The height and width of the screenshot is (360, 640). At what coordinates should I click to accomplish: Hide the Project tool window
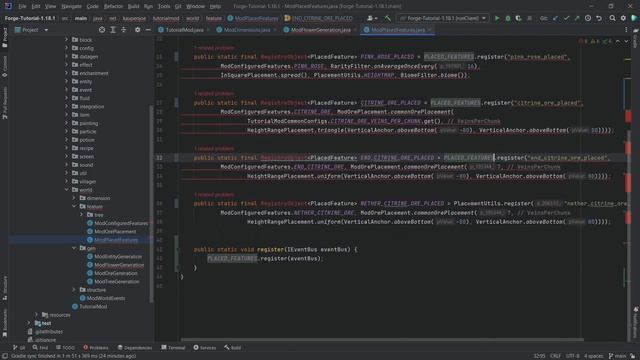(148, 30)
